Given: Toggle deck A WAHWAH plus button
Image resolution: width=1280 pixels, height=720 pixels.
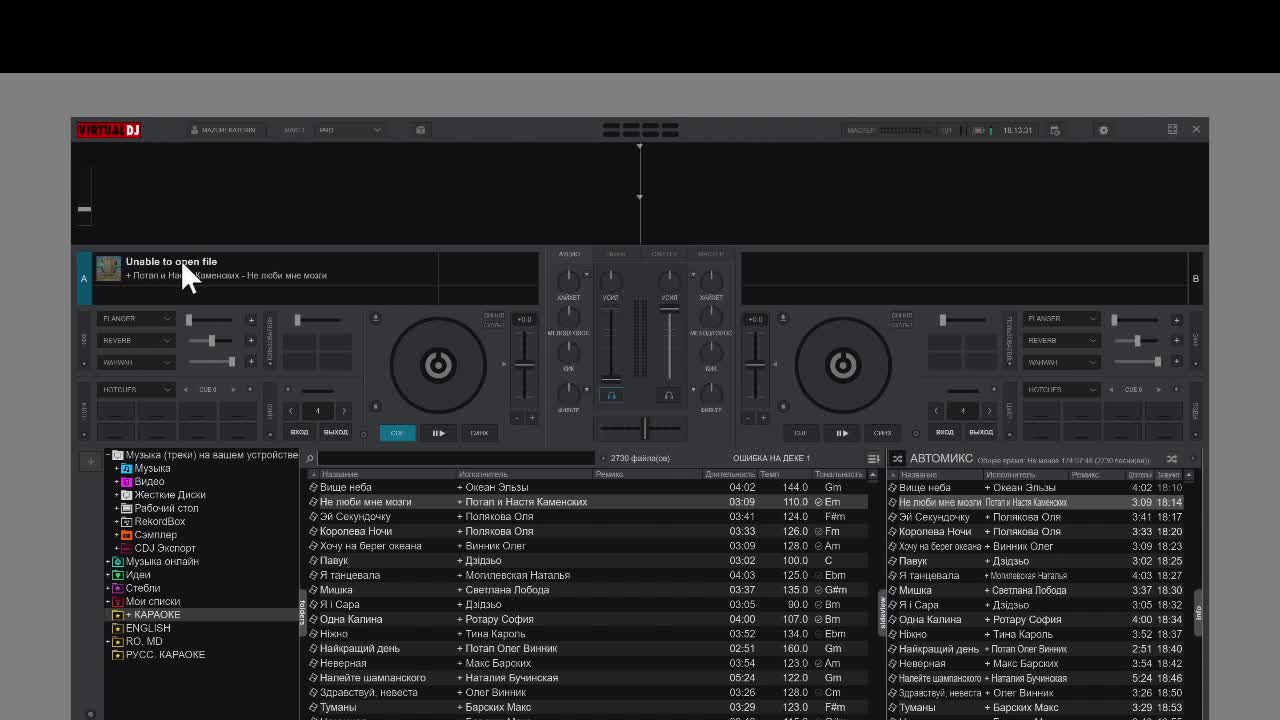Looking at the screenshot, I should pyautogui.click(x=251, y=362).
